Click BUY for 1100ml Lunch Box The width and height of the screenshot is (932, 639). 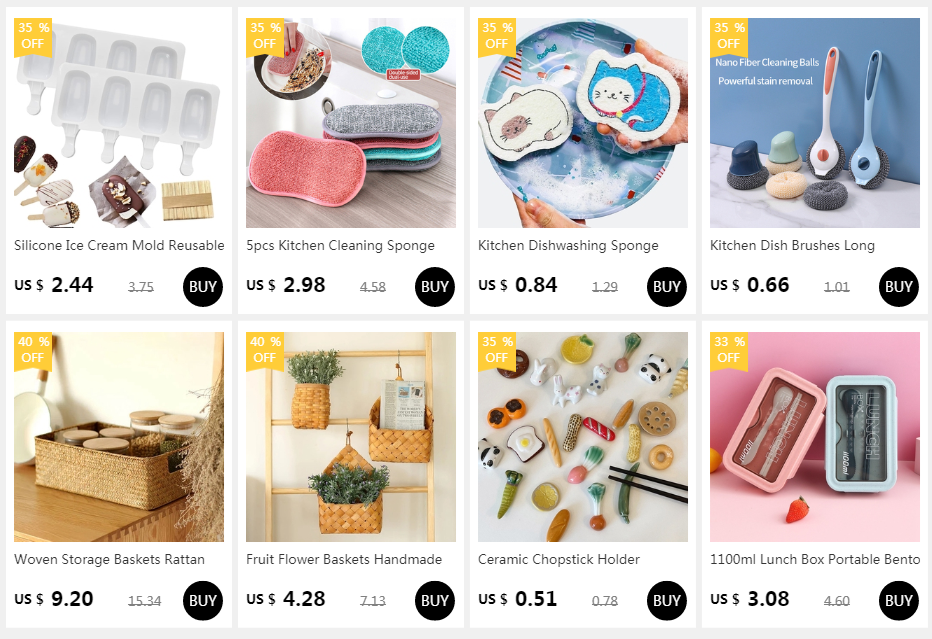[x=898, y=601]
